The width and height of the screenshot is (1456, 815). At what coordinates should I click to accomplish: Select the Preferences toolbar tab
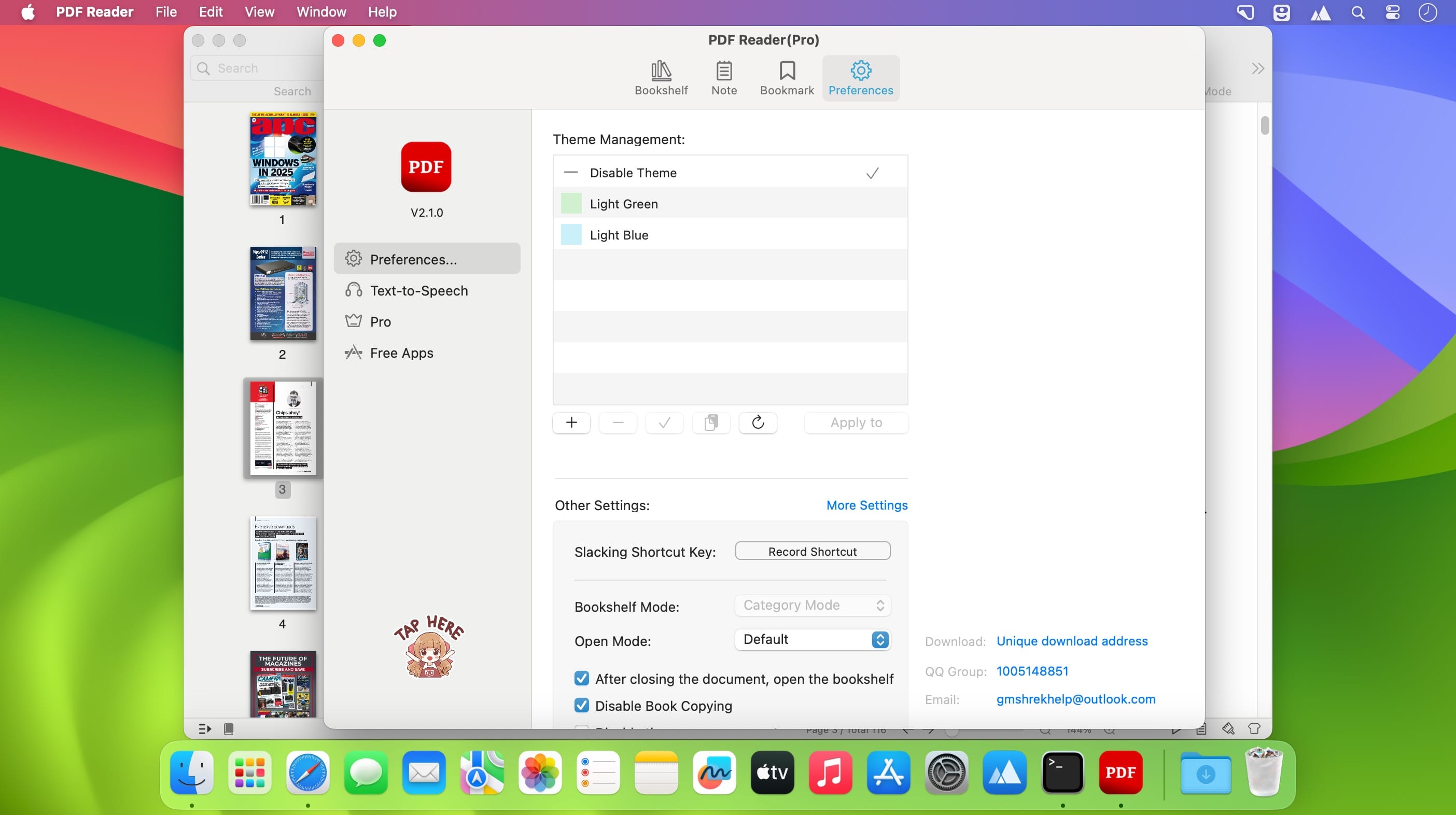pos(860,78)
